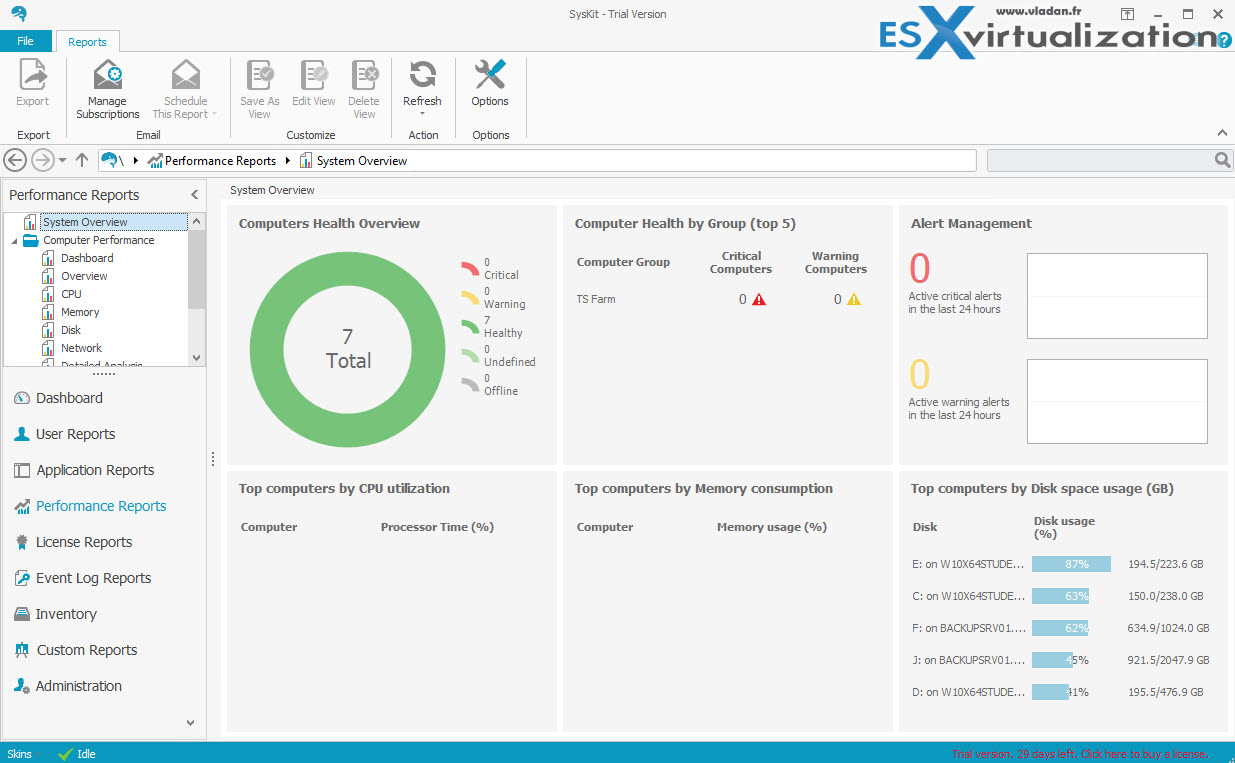Click the Edit View icon

click(x=314, y=76)
